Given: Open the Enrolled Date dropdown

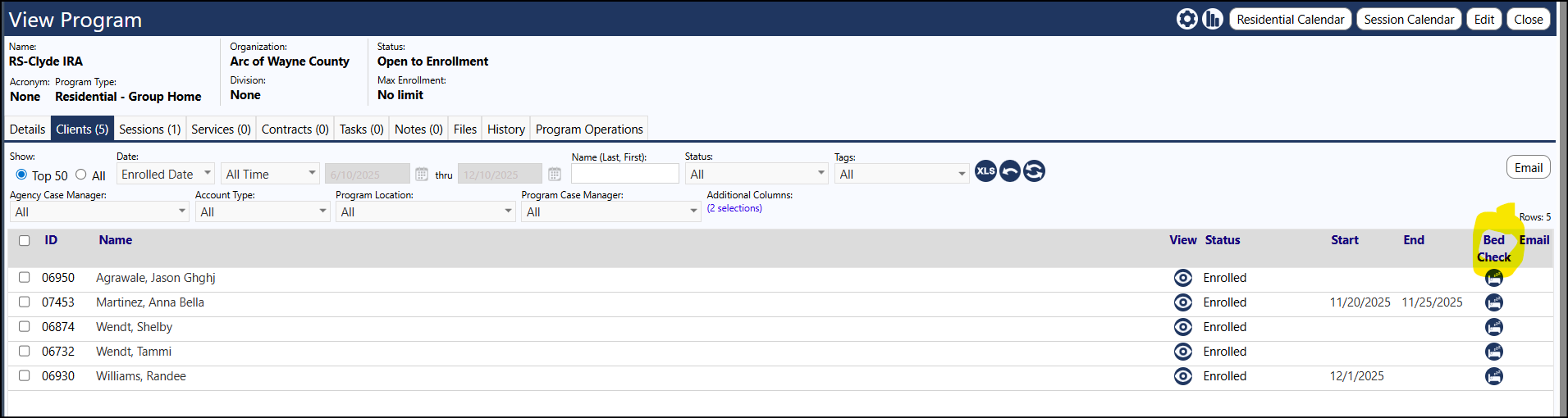Looking at the screenshot, I should [x=166, y=174].
